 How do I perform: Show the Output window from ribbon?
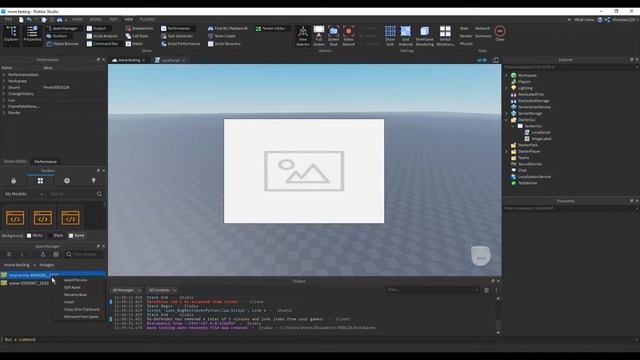[x=96, y=29]
